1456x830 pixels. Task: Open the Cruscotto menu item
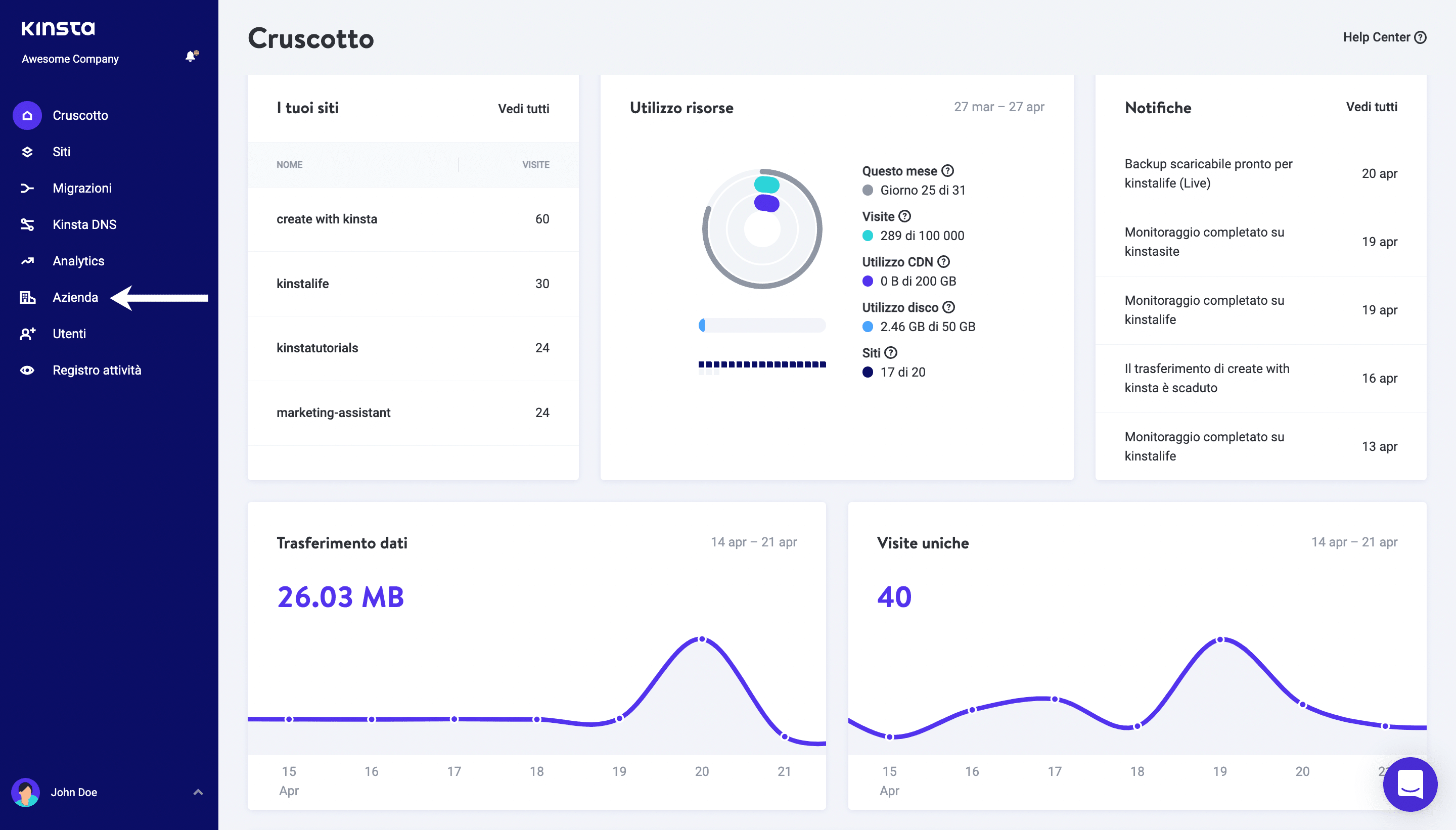[x=80, y=115]
